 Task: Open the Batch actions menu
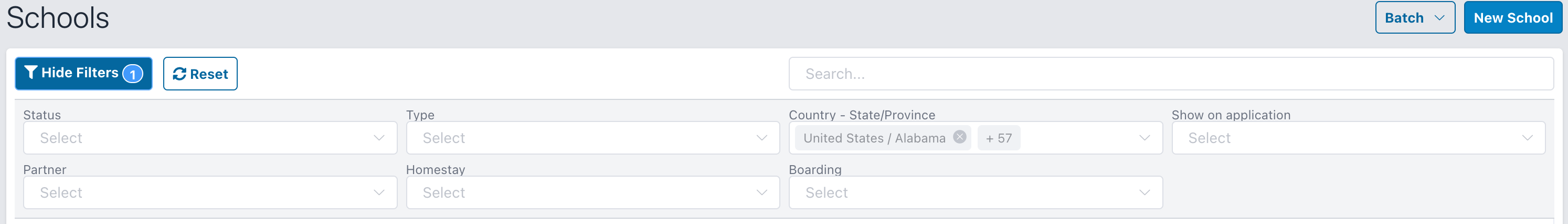tap(1415, 18)
